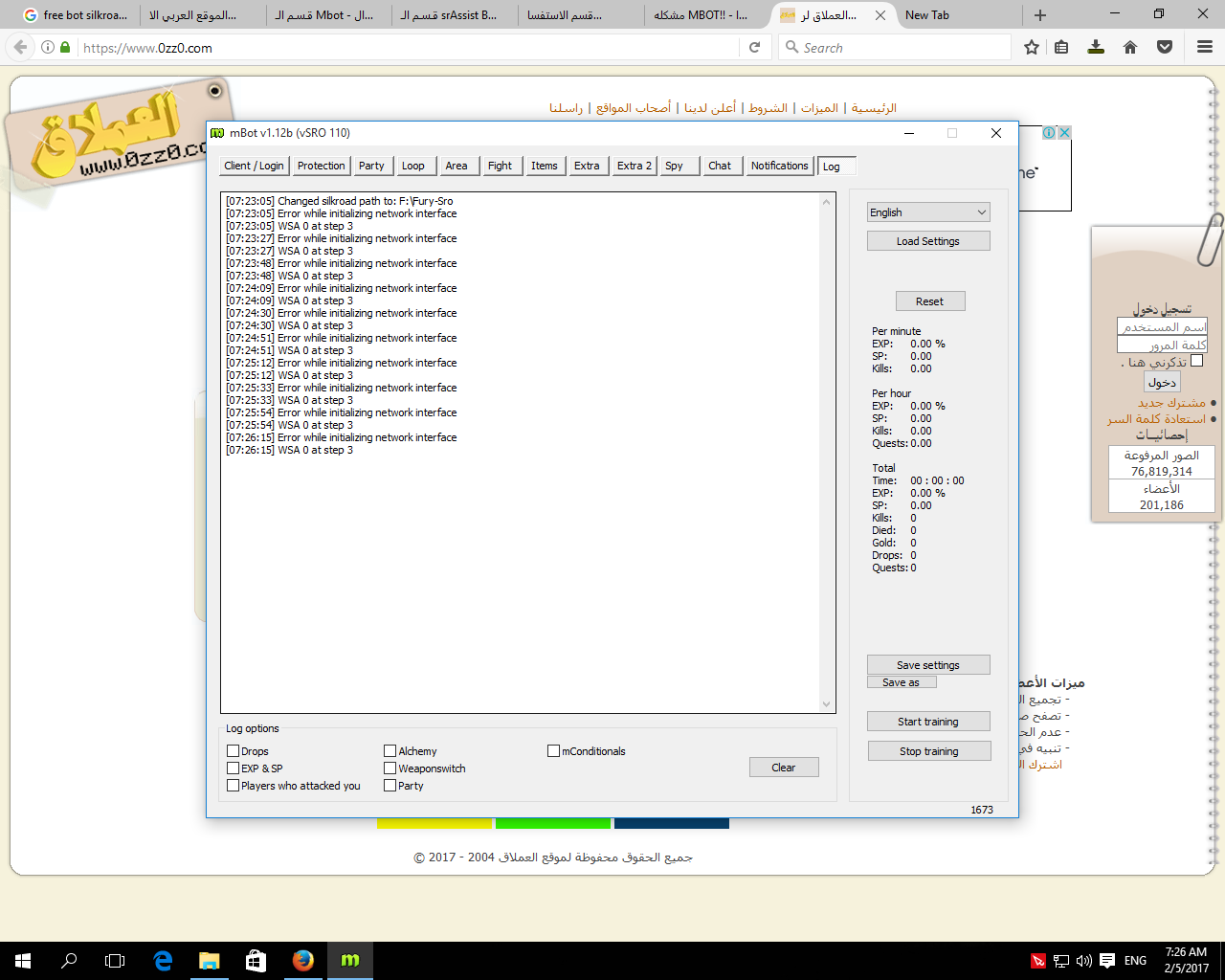Check Players who attacked you option
Image resolution: width=1225 pixels, height=980 pixels.
pos(233,786)
